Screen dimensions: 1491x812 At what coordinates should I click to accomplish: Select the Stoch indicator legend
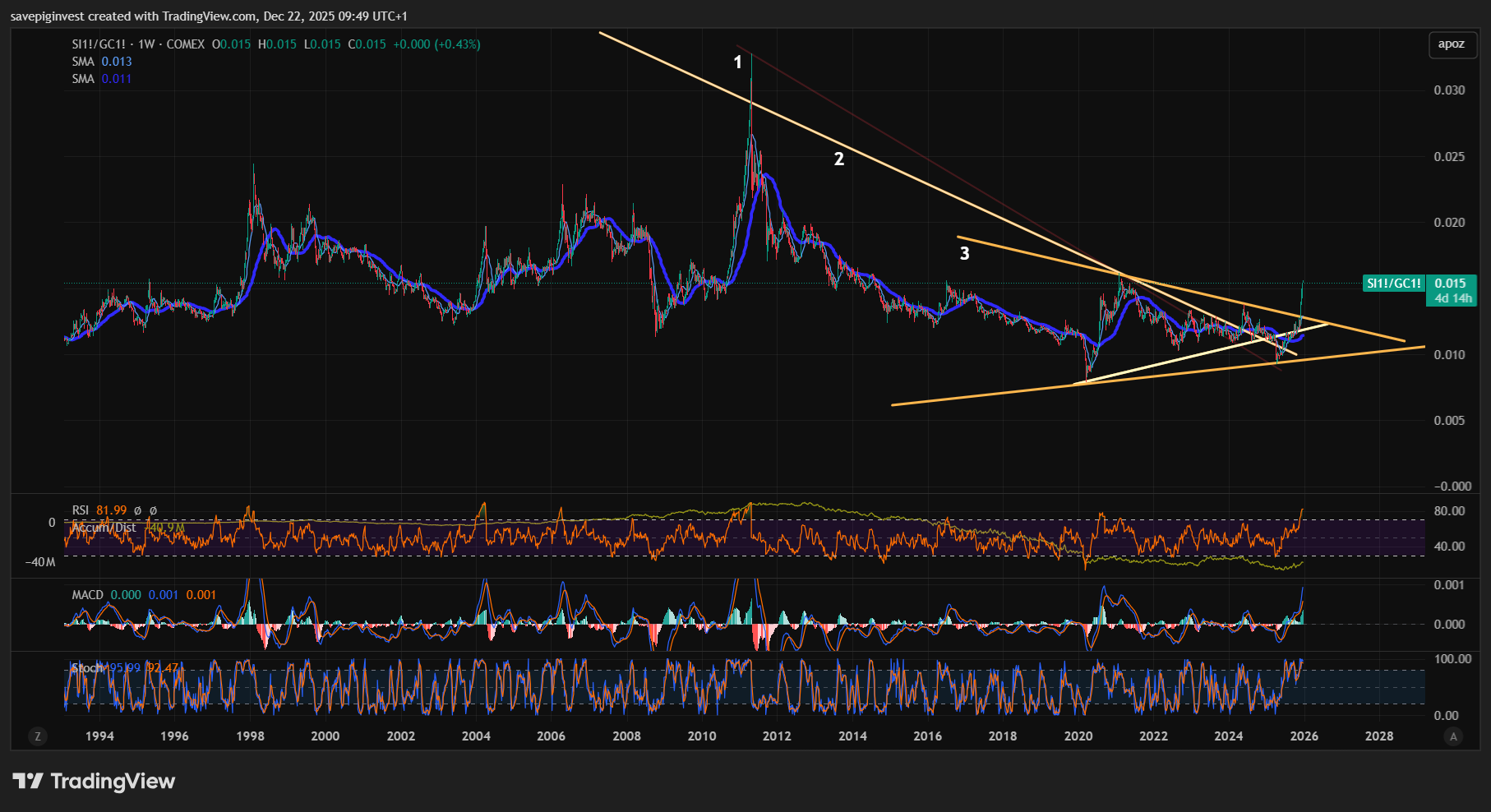pos(87,667)
